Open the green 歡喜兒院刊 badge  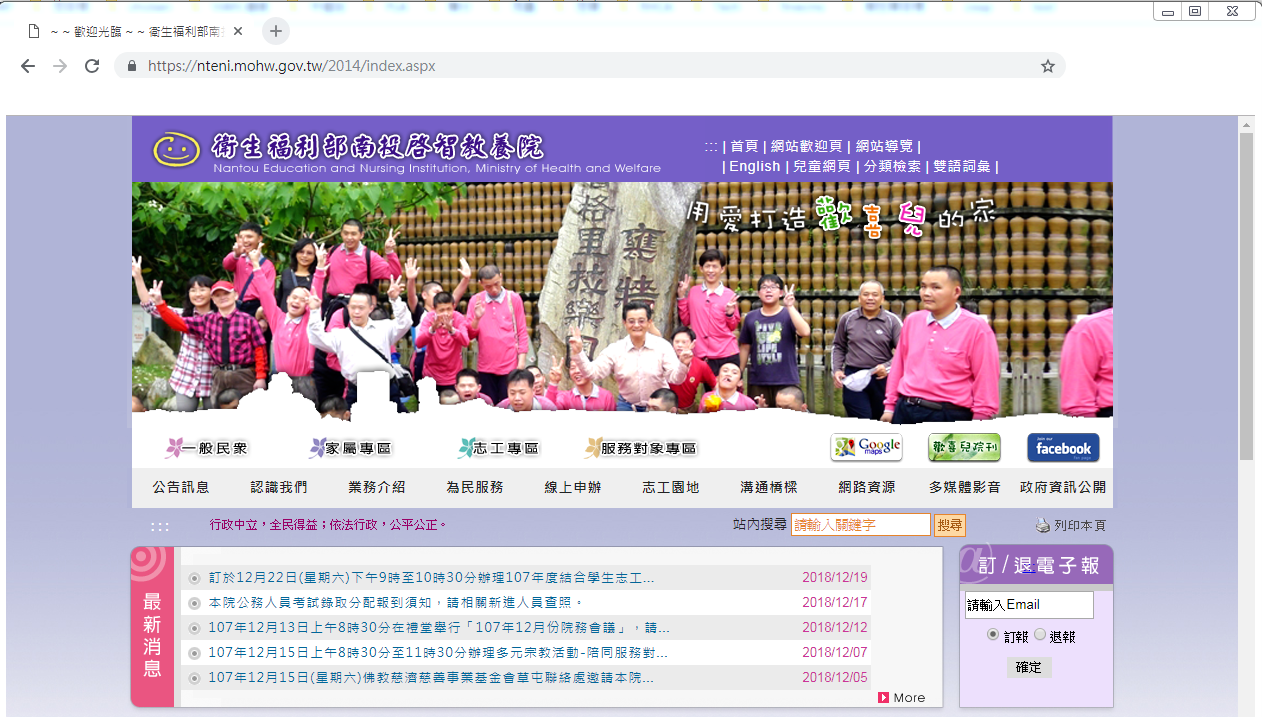coord(964,447)
